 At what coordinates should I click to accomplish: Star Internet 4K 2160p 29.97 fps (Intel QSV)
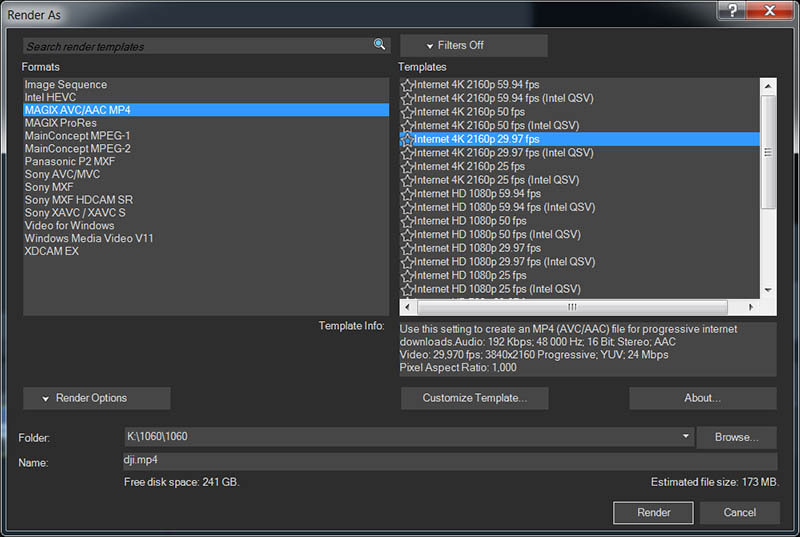pos(407,153)
